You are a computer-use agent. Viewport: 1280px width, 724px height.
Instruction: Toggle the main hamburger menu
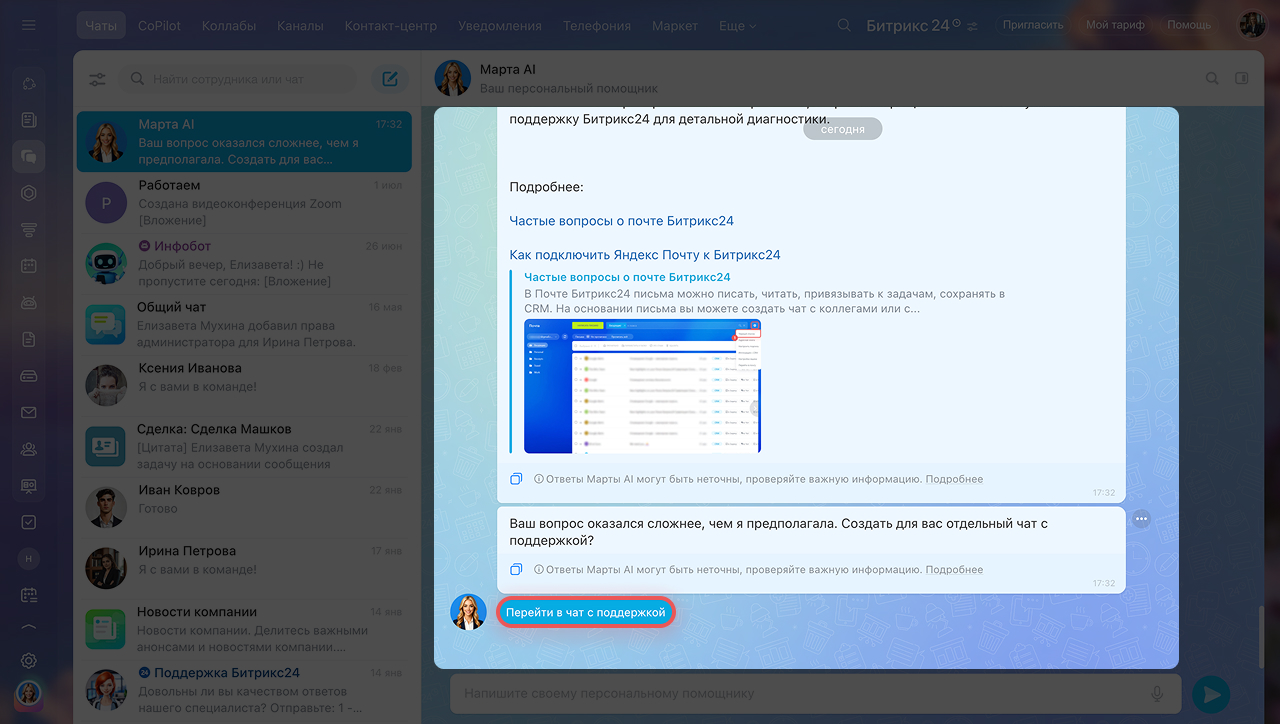click(x=29, y=25)
